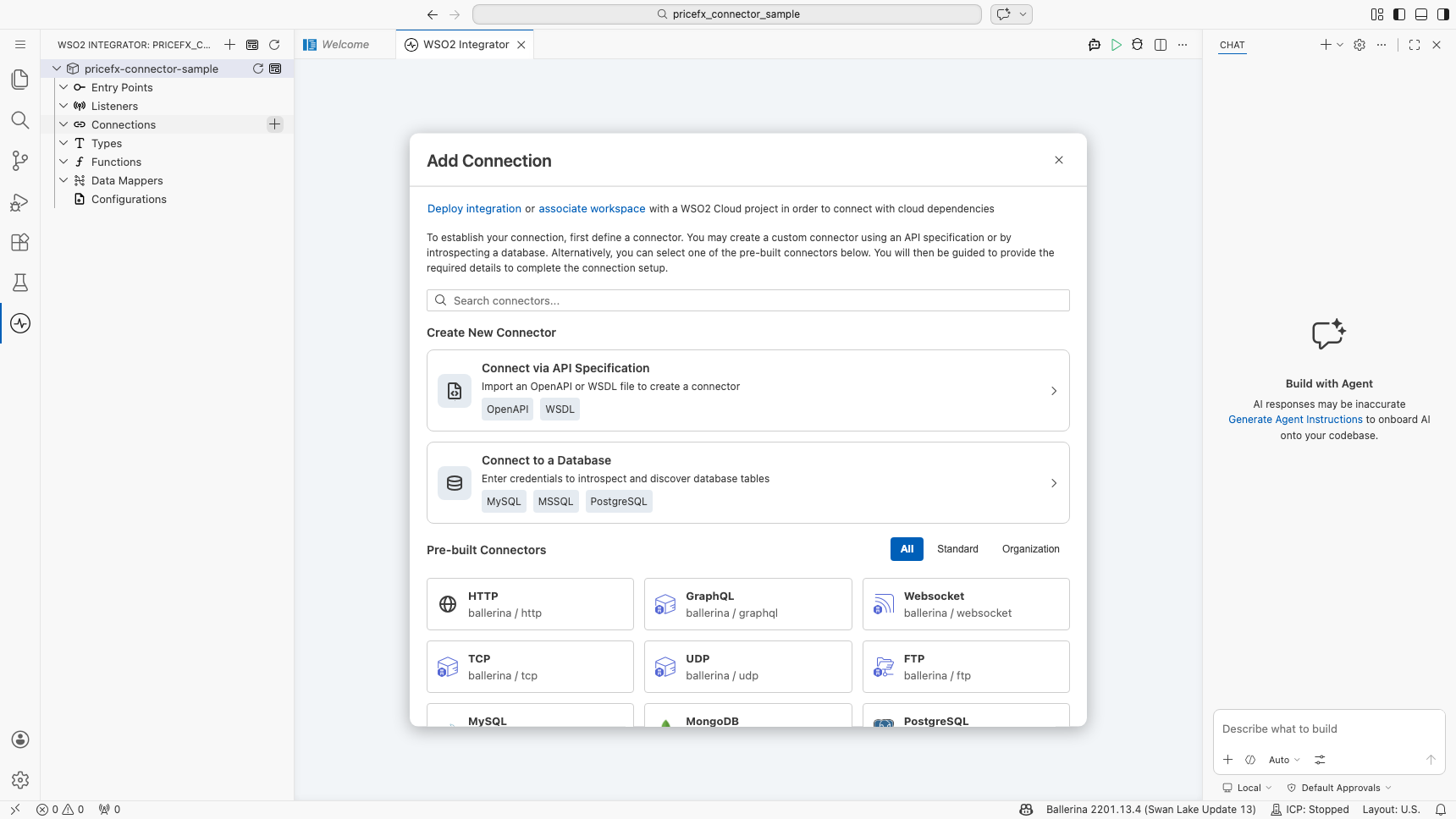
Task: Open the Local session target dropdown
Action: point(1247,788)
